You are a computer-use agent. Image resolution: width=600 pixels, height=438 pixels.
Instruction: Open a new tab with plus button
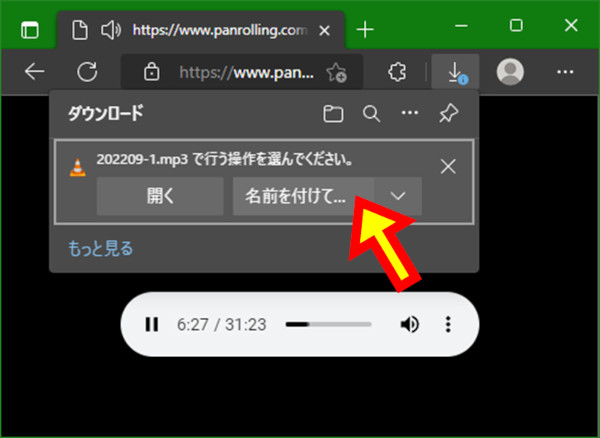(x=365, y=30)
